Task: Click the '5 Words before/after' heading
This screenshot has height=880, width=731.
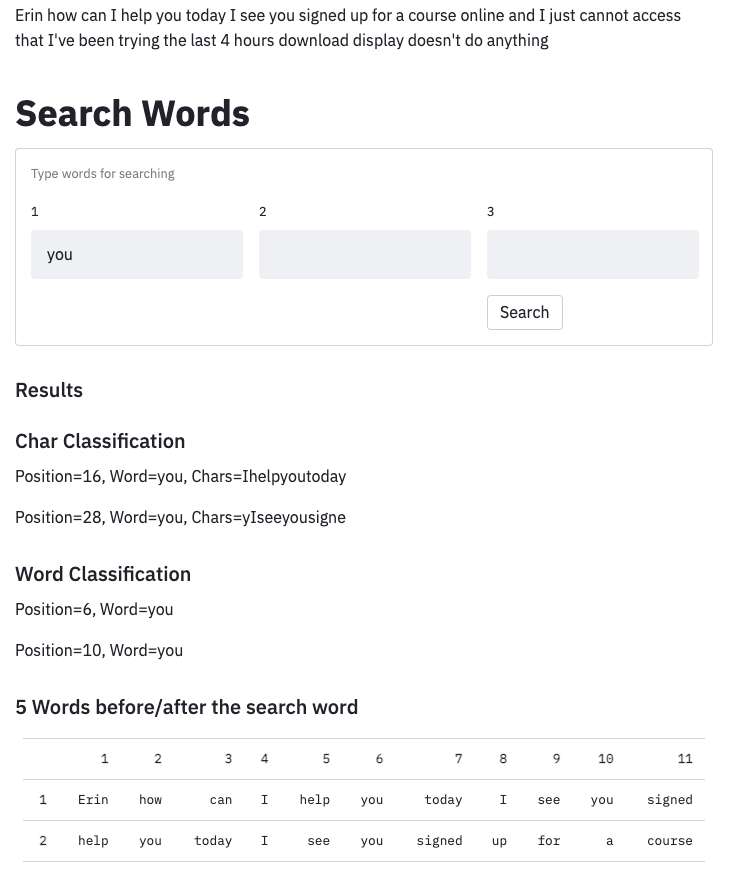Action: pyautogui.click(x=186, y=707)
